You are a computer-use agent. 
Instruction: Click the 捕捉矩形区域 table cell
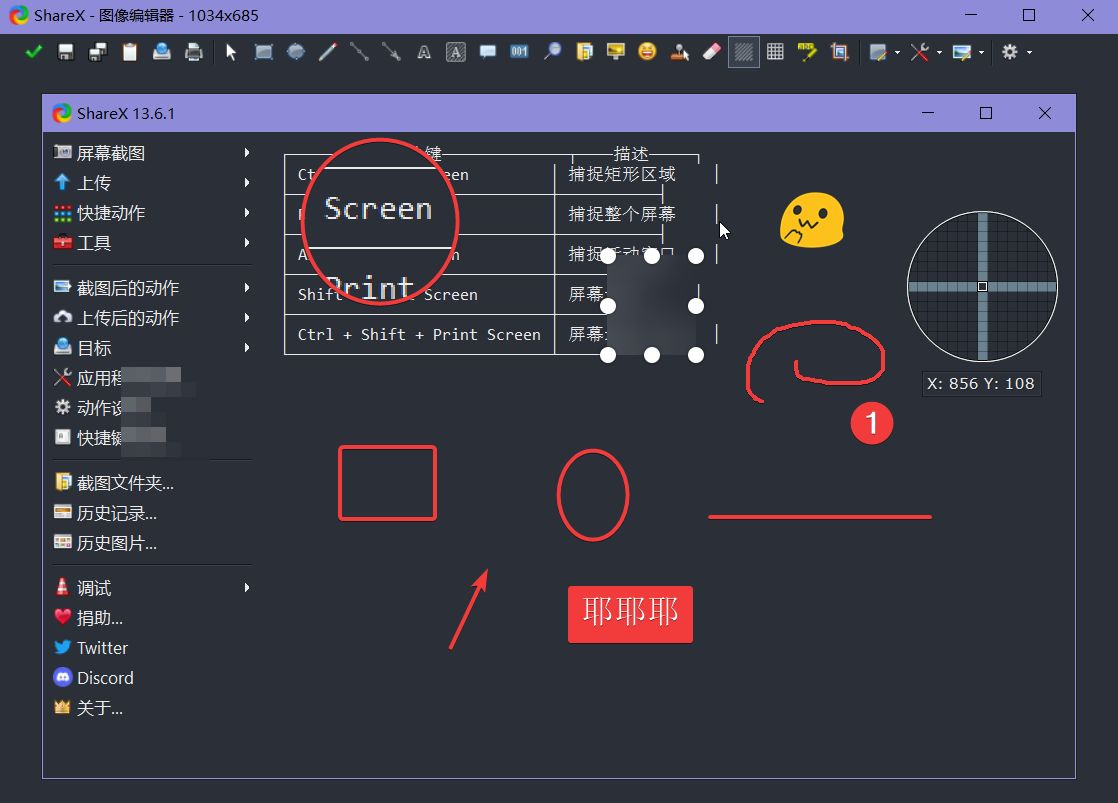pos(621,174)
